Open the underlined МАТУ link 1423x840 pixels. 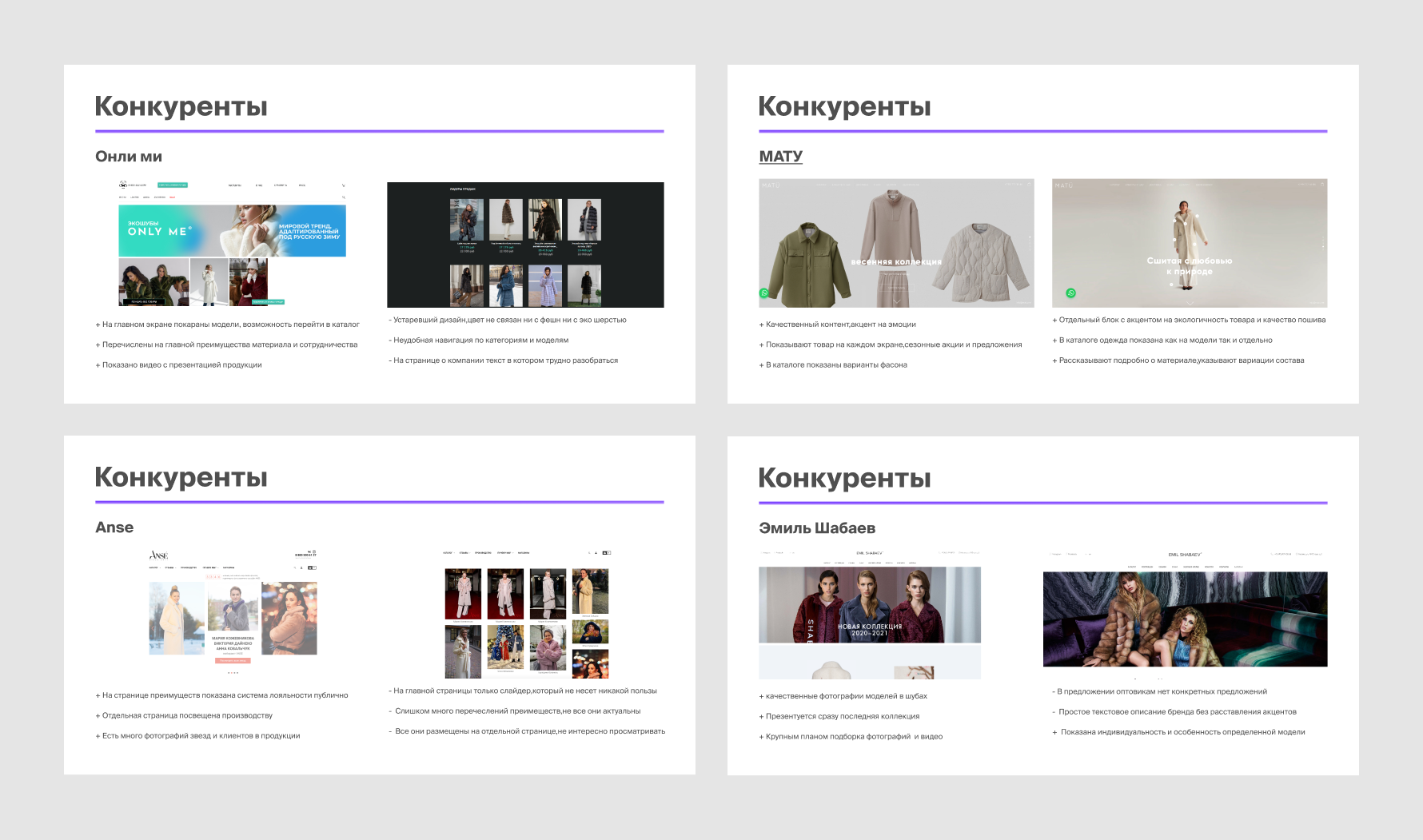click(780, 157)
